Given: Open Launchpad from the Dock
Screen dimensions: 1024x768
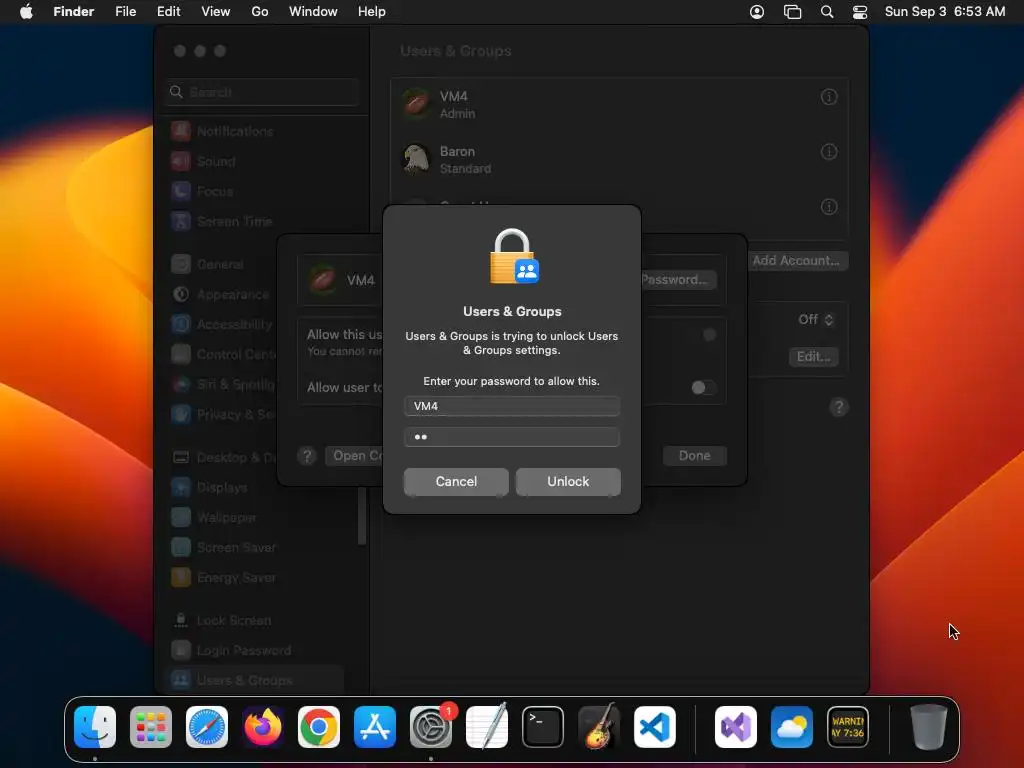Looking at the screenshot, I should point(151,727).
